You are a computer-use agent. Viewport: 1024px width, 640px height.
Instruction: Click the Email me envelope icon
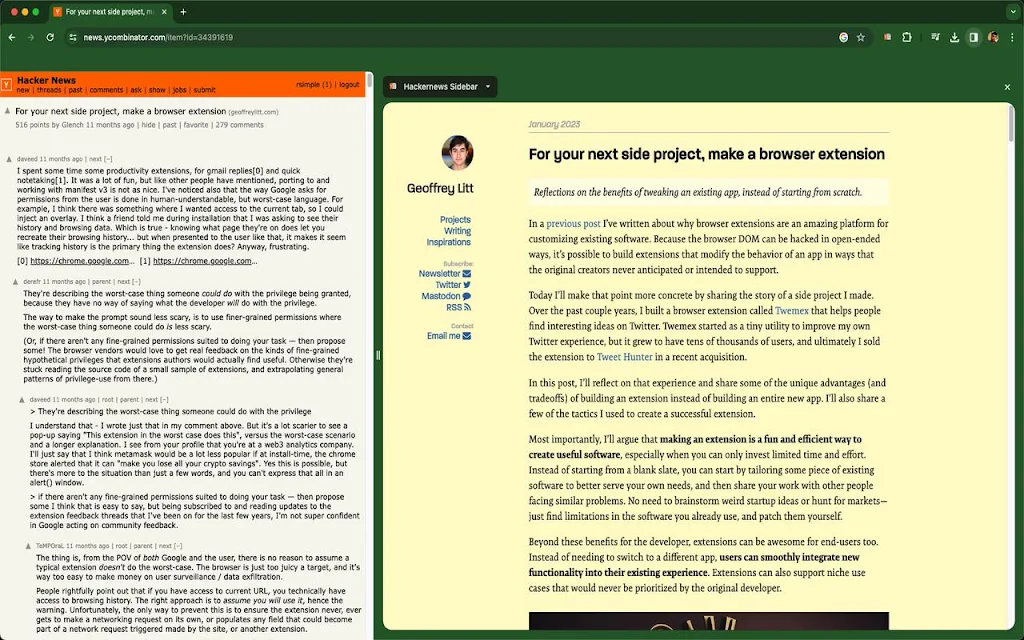pos(466,336)
